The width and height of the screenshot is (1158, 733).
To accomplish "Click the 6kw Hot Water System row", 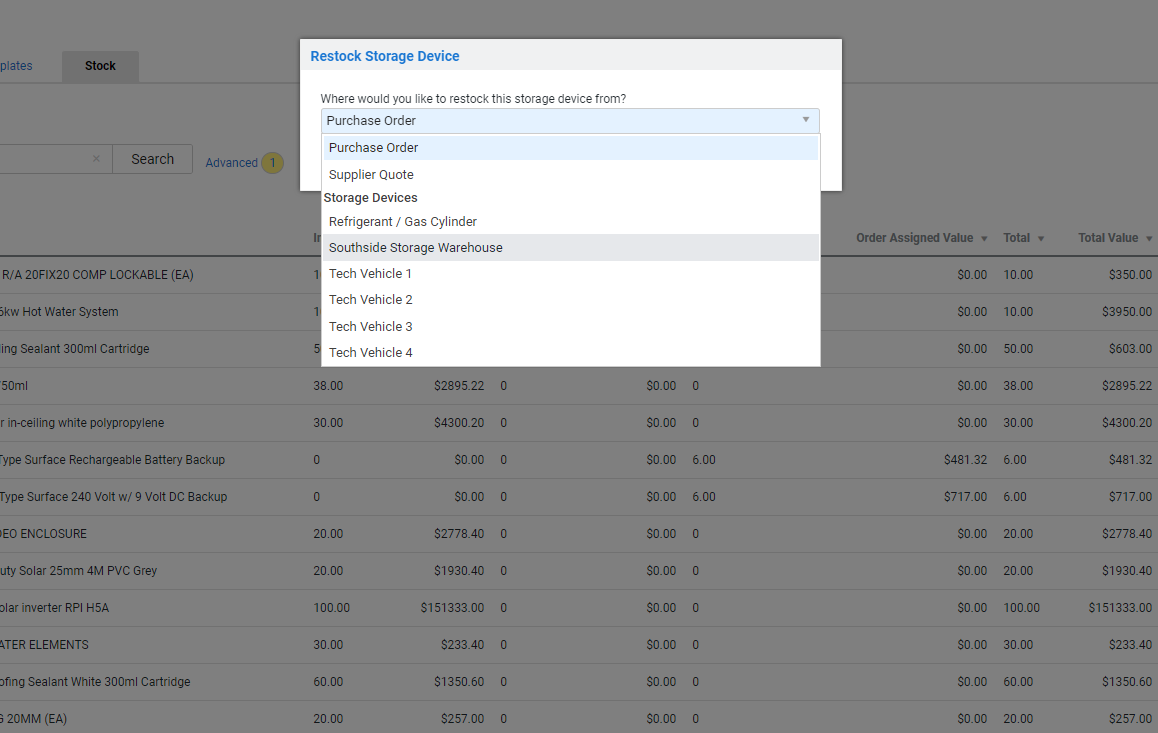I will click(200, 311).
